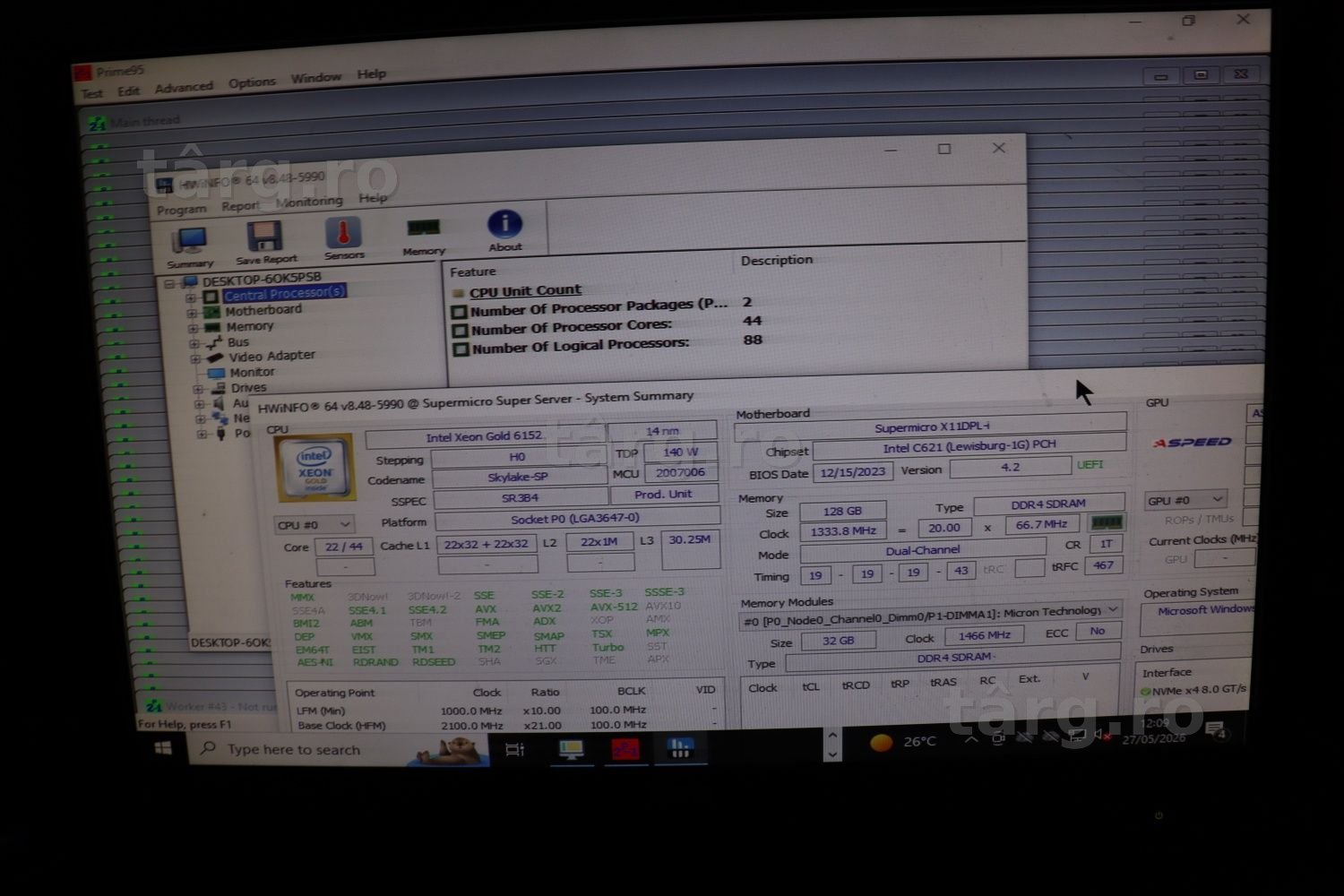Click the Bus icon in the device tree
1344x896 pixels.
point(214,342)
